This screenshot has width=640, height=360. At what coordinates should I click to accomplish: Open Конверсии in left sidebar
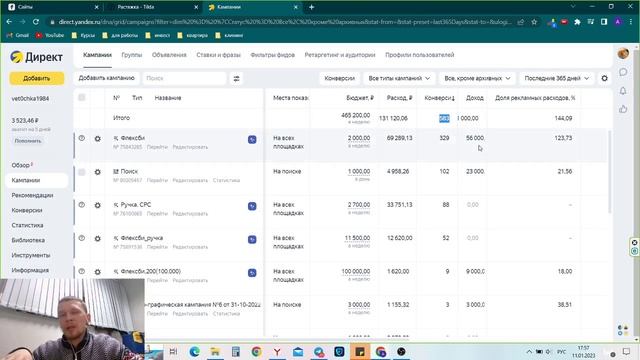pos(27,210)
